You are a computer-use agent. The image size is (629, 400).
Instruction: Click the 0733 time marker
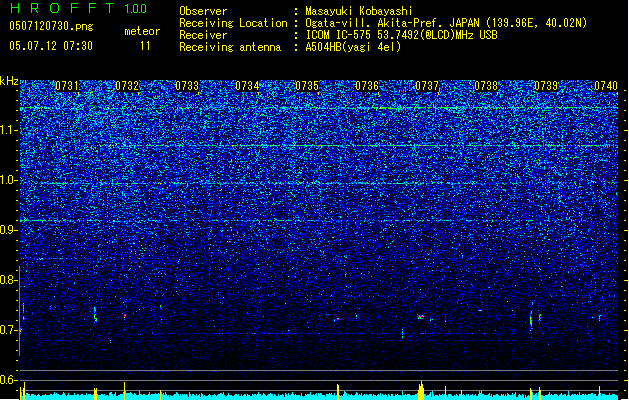tap(187, 86)
